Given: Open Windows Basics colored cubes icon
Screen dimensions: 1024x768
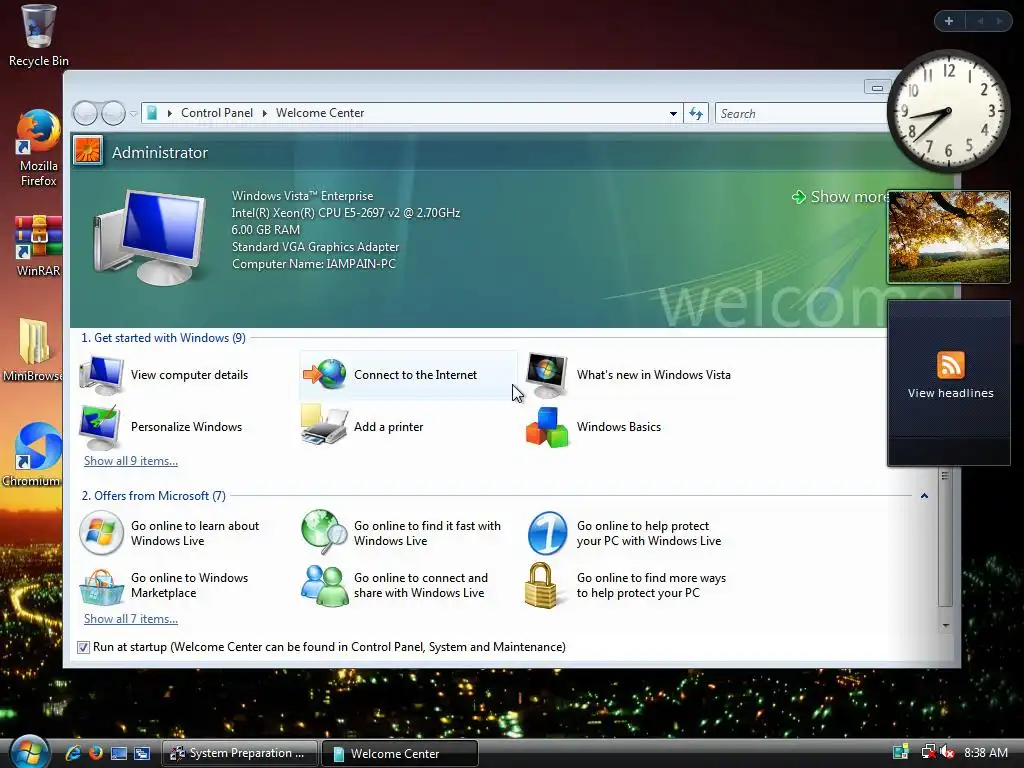Looking at the screenshot, I should click(x=547, y=427).
